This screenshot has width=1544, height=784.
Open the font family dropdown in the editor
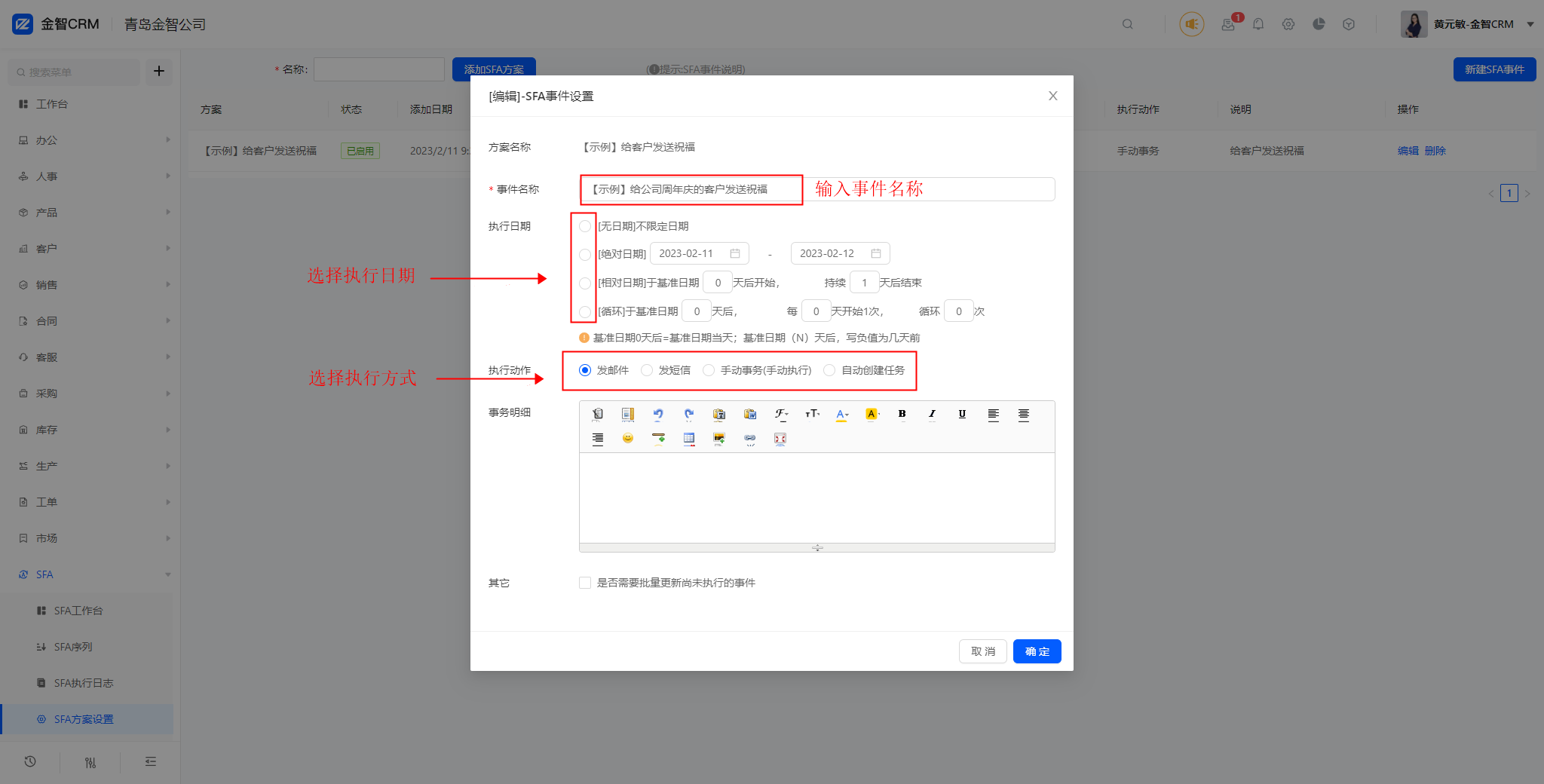[781, 414]
